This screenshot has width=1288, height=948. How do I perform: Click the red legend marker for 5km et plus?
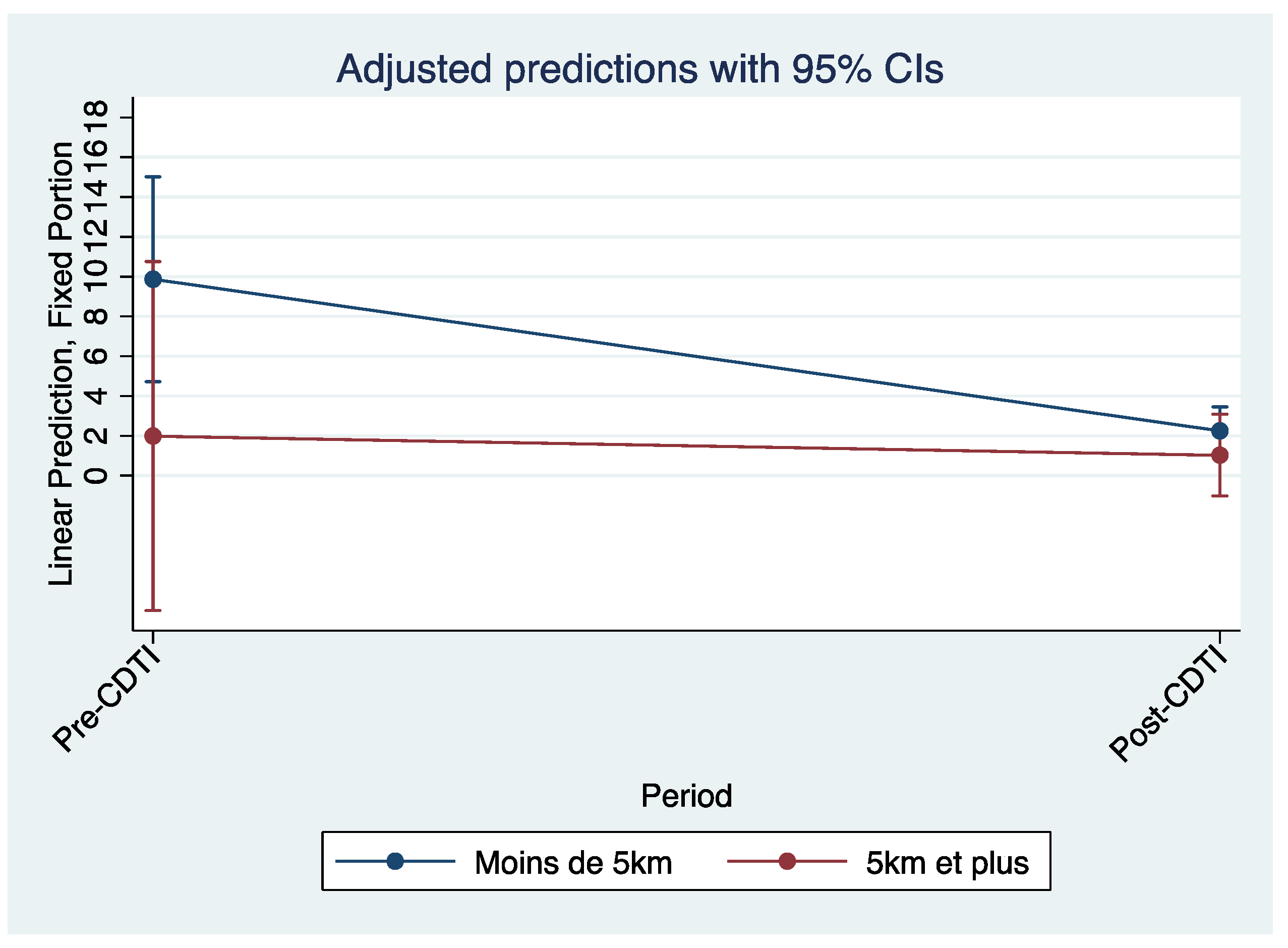click(x=787, y=861)
